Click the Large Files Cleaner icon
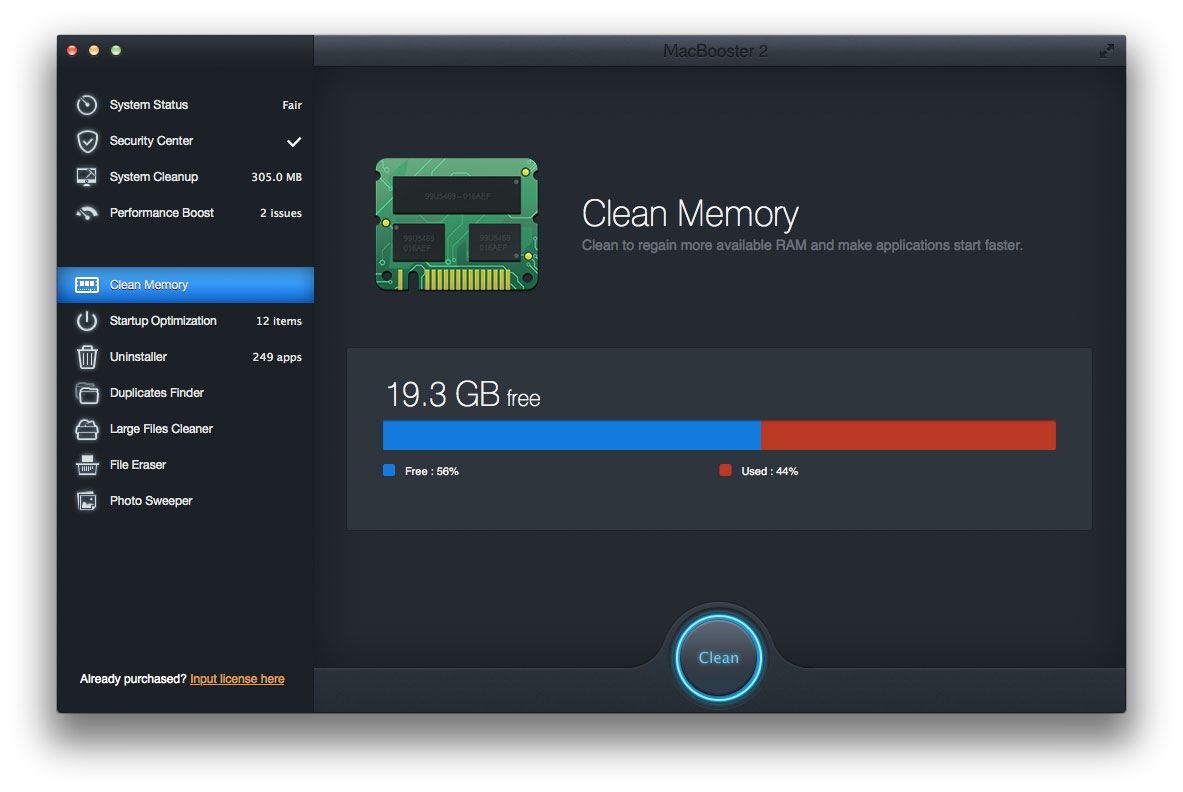The width and height of the screenshot is (1183, 792). click(x=87, y=429)
